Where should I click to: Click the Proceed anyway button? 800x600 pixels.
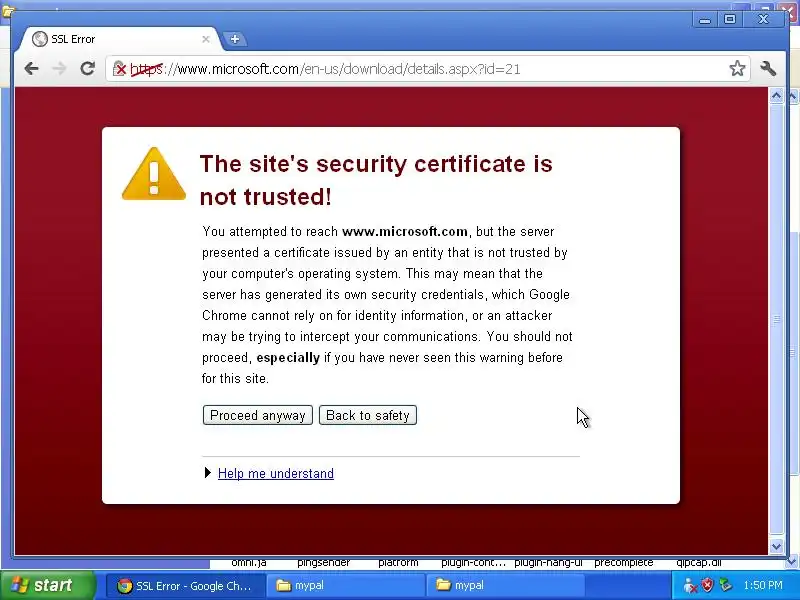258,415
